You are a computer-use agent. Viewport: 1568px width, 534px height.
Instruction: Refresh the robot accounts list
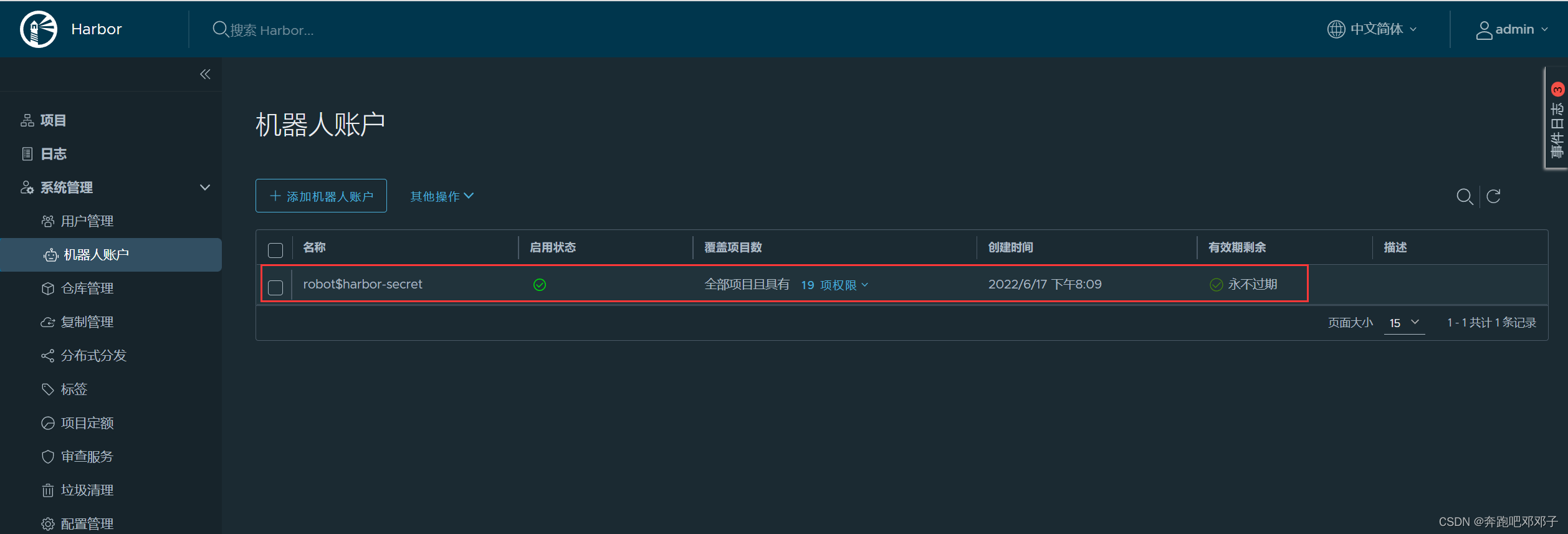[1493, 197]
